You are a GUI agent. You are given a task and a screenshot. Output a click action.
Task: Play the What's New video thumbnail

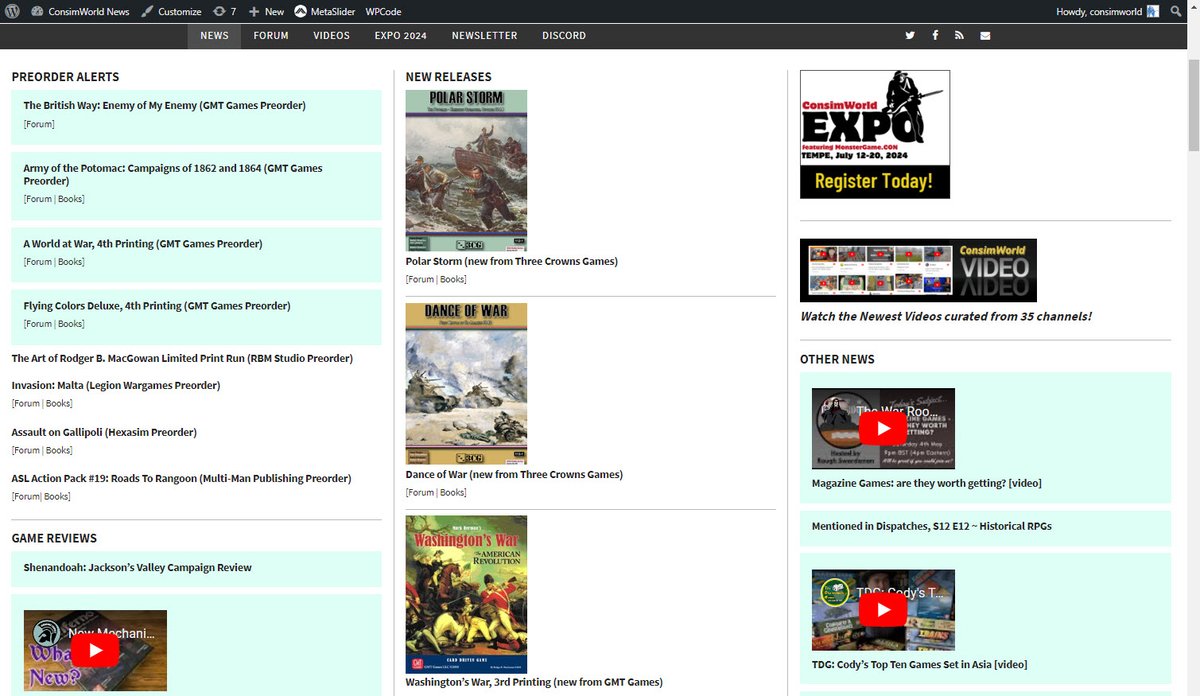pyautogui.click(x=95, y=650)
